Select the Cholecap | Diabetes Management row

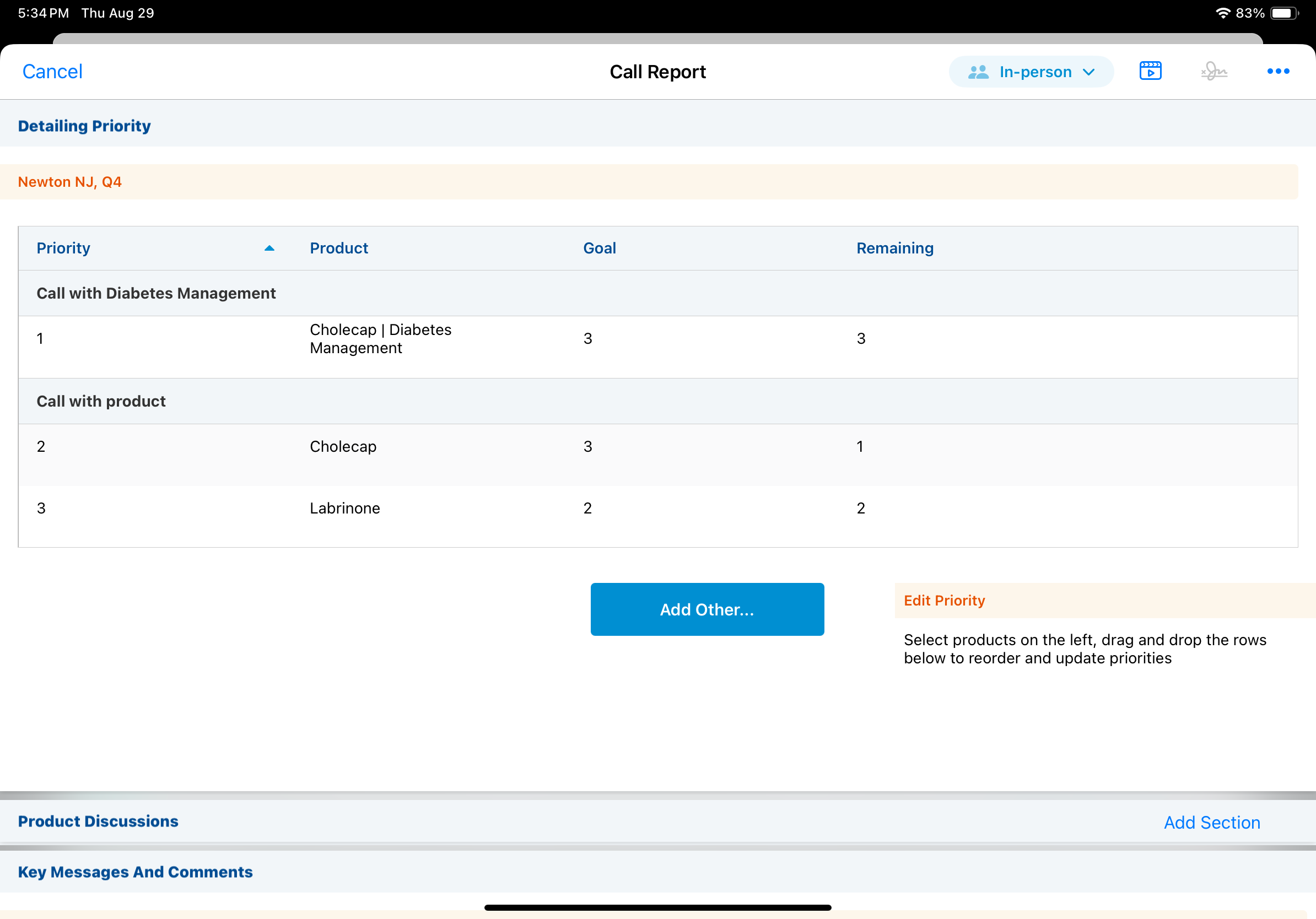pyautogui.click(x=381, y=339)
